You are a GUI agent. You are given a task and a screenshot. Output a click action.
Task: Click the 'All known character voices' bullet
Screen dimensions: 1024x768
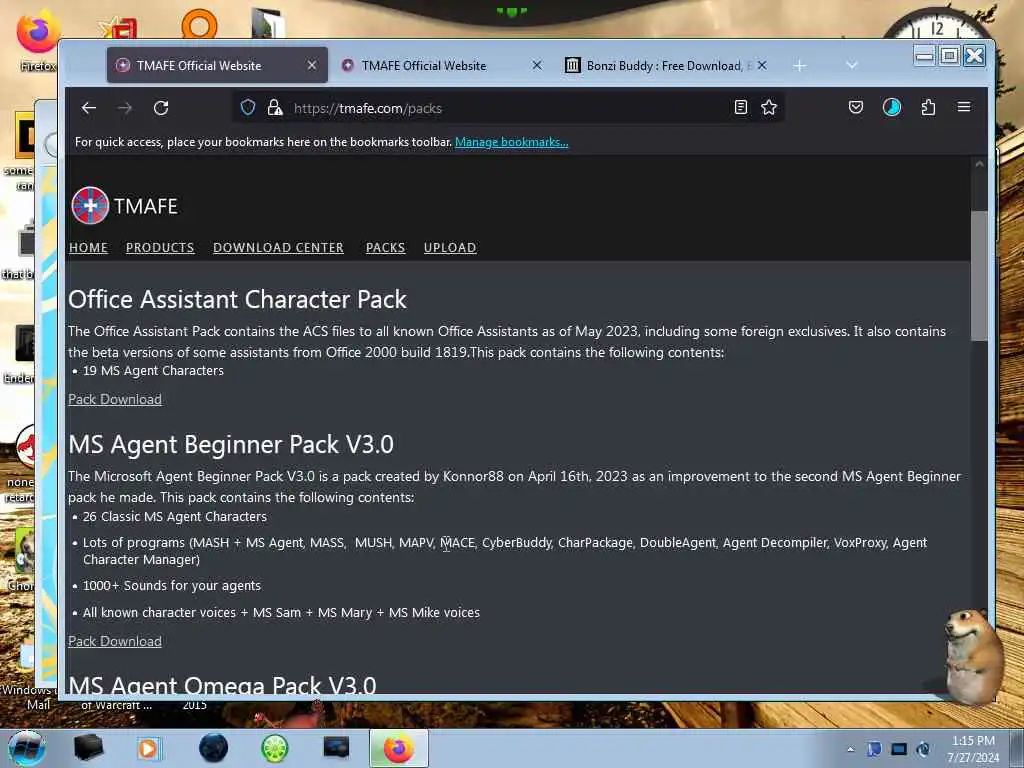[x=281, y=613]
